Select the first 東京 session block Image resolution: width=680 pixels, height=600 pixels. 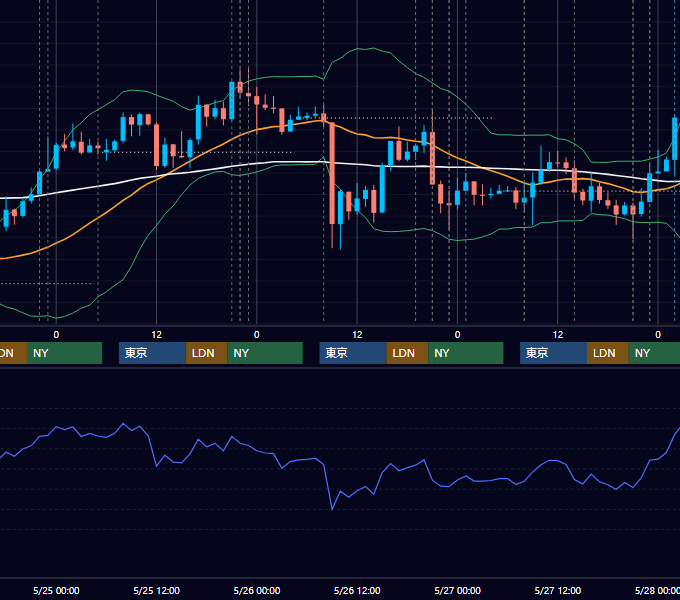153,353
